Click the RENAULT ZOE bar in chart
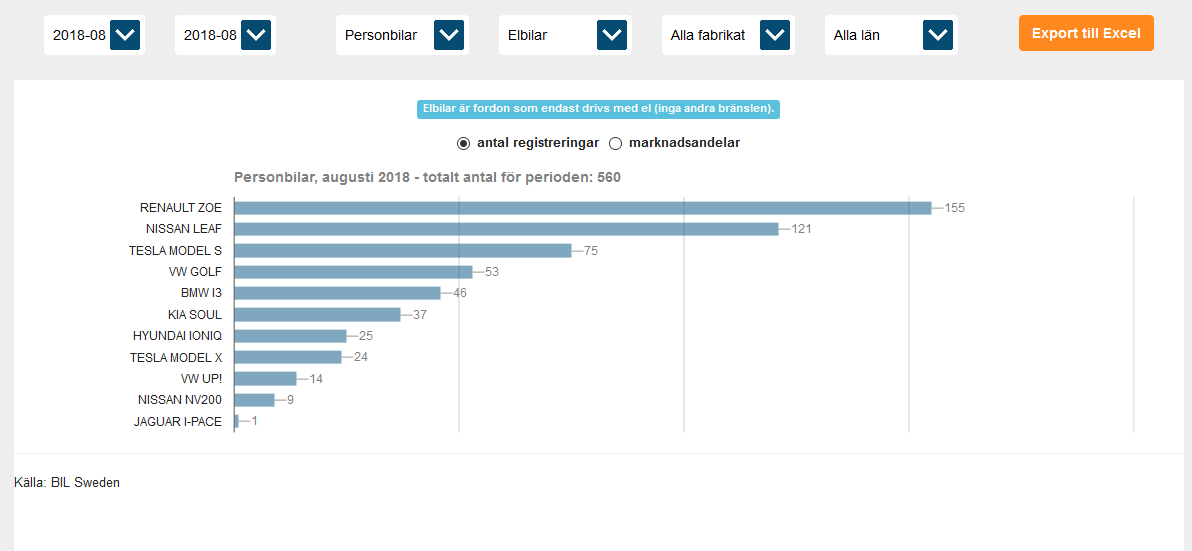This screenshot has height=551, width=1192. [583, 207]
